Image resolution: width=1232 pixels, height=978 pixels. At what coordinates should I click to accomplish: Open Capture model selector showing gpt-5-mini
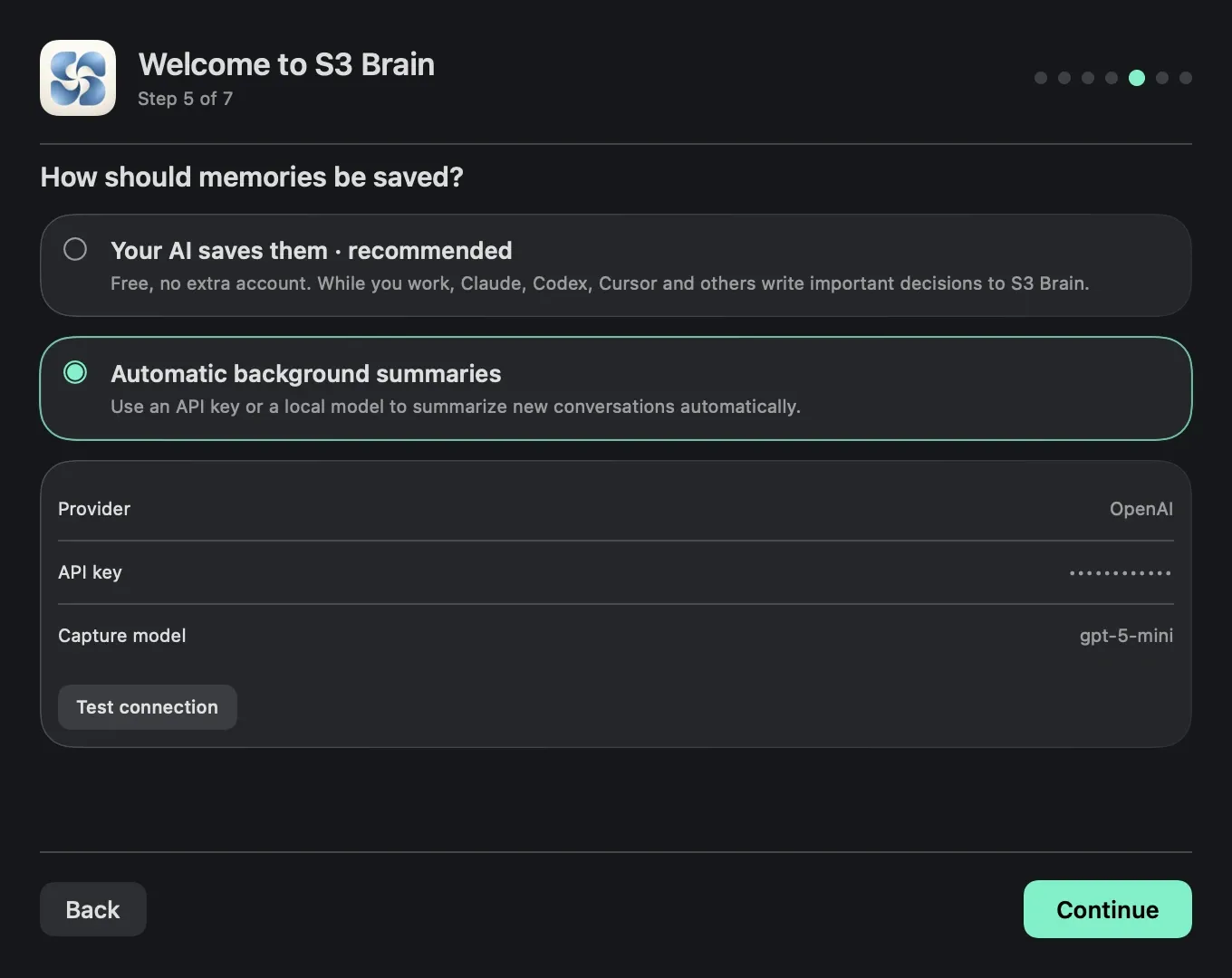pyautogui.click(x=1126, y=636)
